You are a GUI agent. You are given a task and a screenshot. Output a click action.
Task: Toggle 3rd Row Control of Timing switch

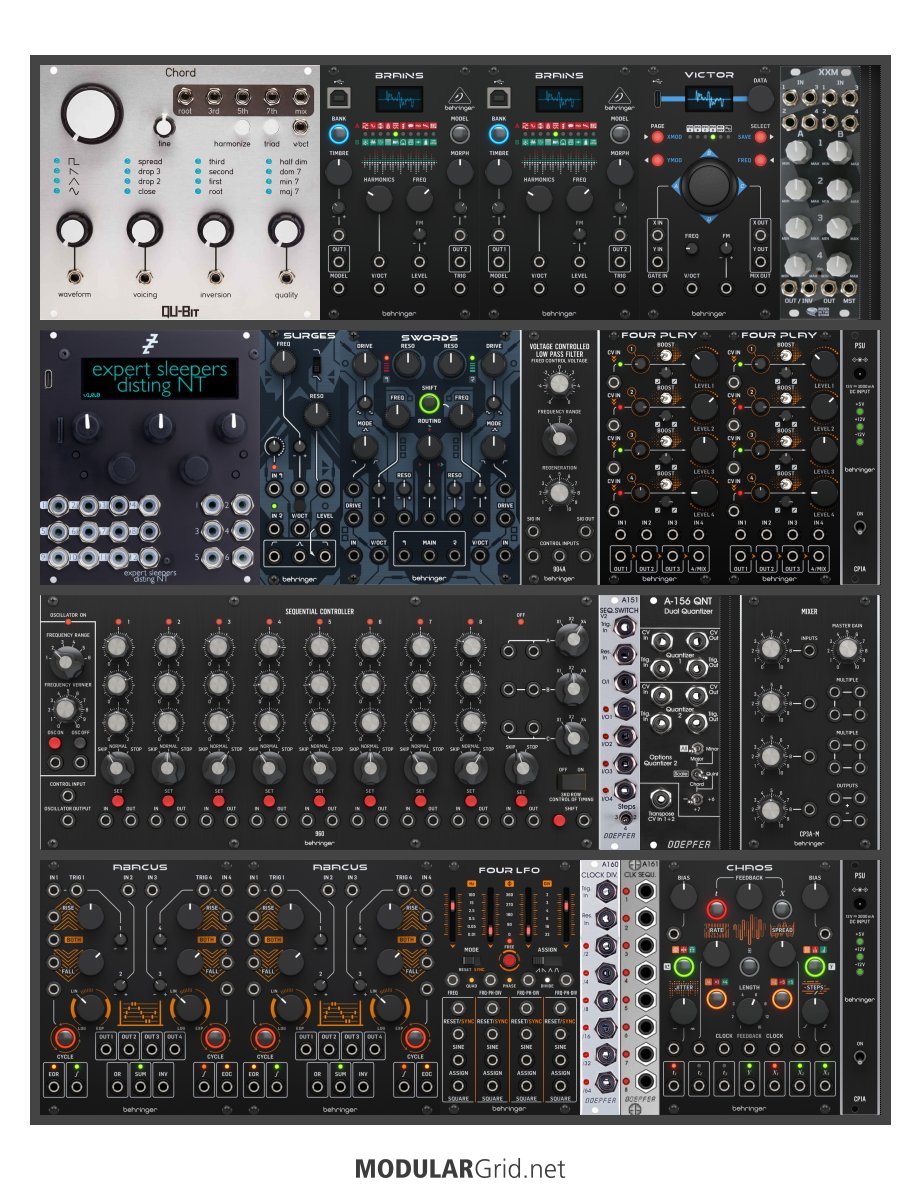tap(571, 782)
